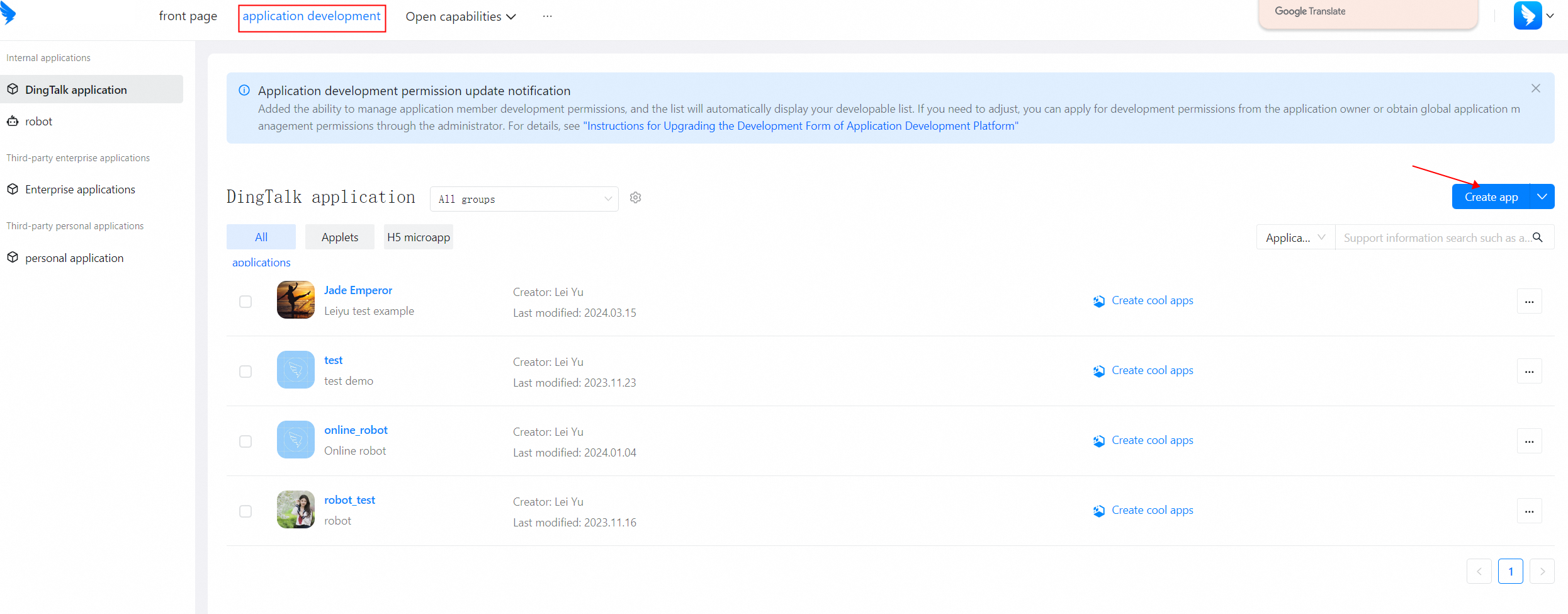This screenshot has width=1568, height=614.
Task: Click the Create app button
Action: 1491,196
